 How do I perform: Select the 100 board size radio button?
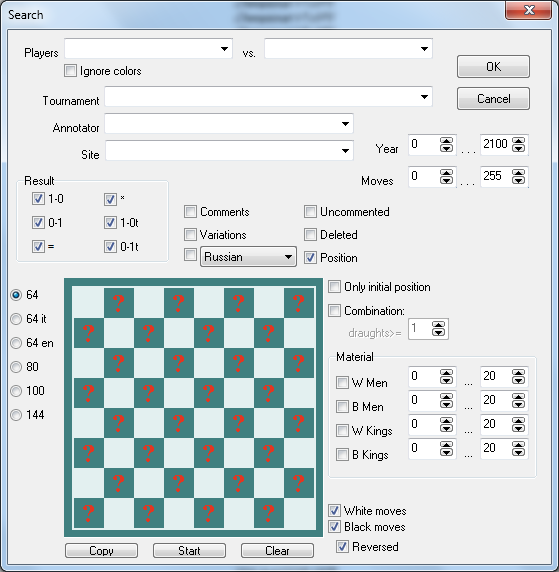(16, 391)
